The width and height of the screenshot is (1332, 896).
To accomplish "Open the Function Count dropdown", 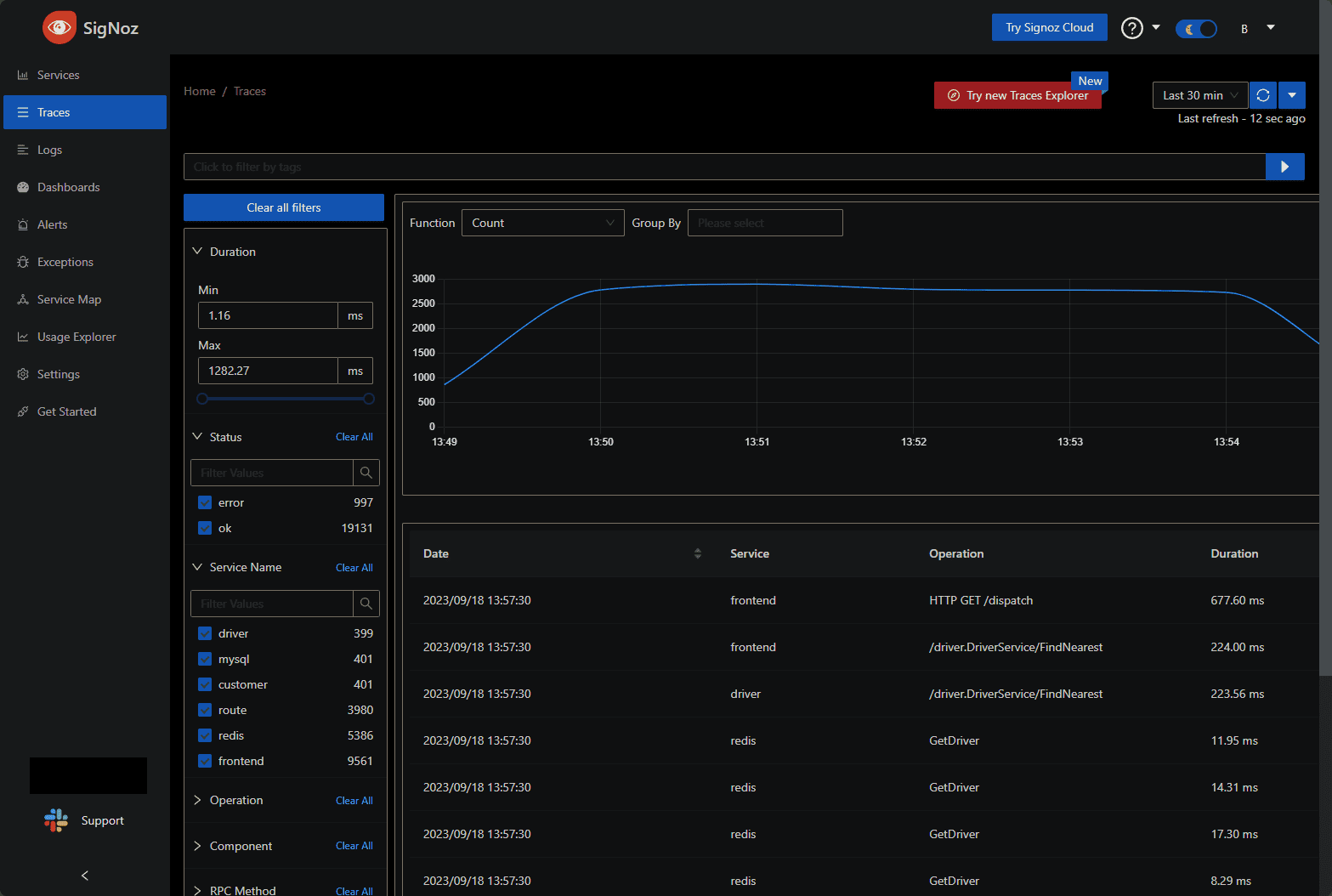I will click(542, 223).
